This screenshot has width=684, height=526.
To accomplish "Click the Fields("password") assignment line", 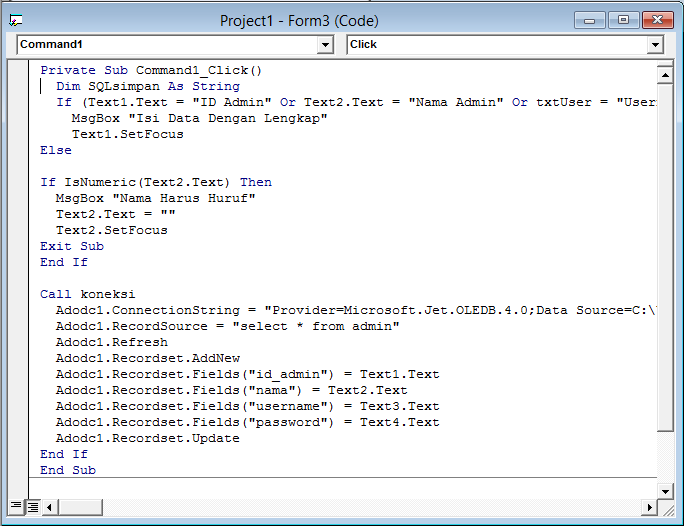I will [248, 422].
